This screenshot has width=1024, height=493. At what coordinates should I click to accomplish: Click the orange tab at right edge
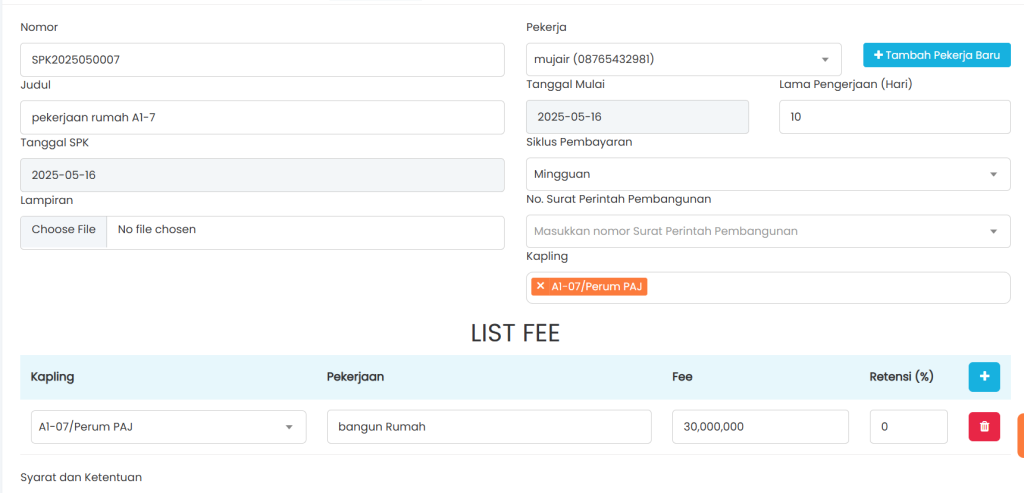[x=1019, y=436]
